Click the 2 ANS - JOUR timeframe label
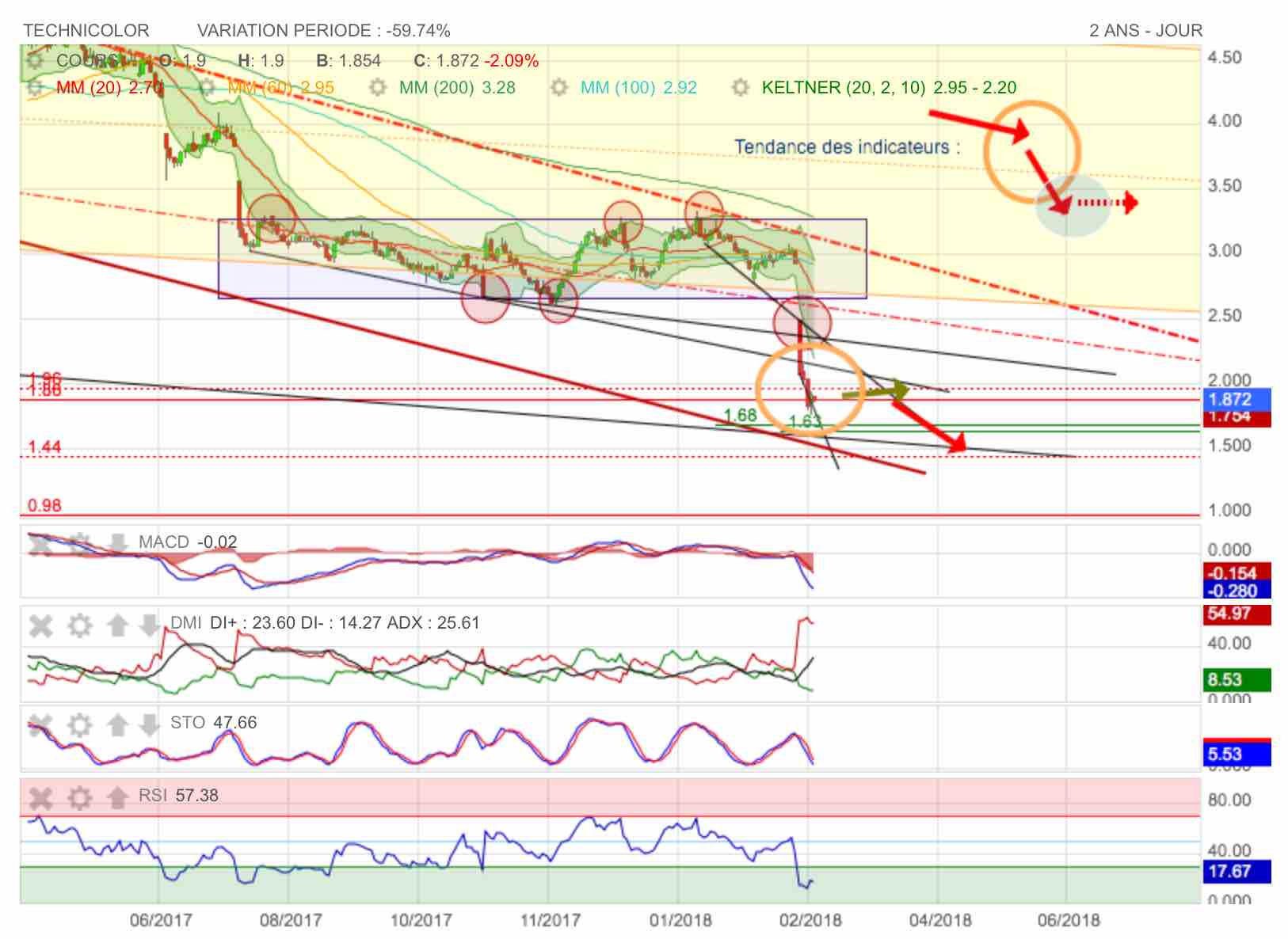 pyautogui.click(x=1145, y=31)
